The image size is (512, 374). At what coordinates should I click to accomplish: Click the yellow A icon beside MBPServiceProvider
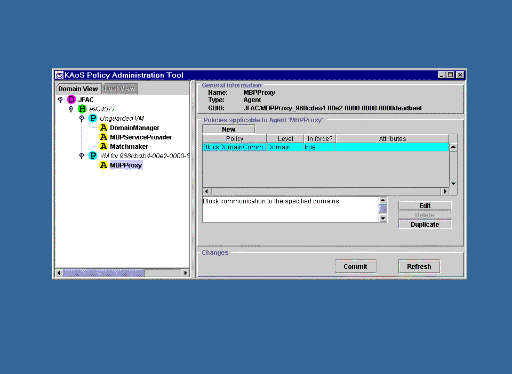click(x=103, y=137)
